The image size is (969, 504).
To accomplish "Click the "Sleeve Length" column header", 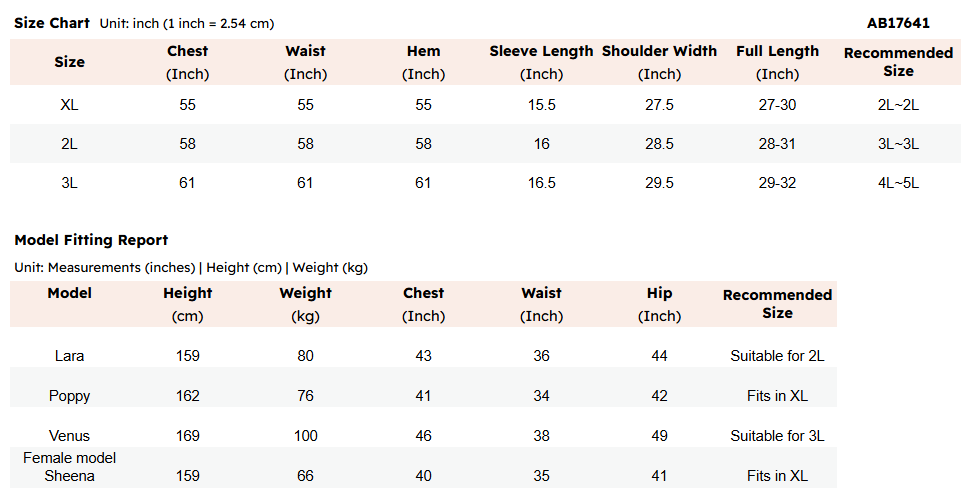I will 541,51.
